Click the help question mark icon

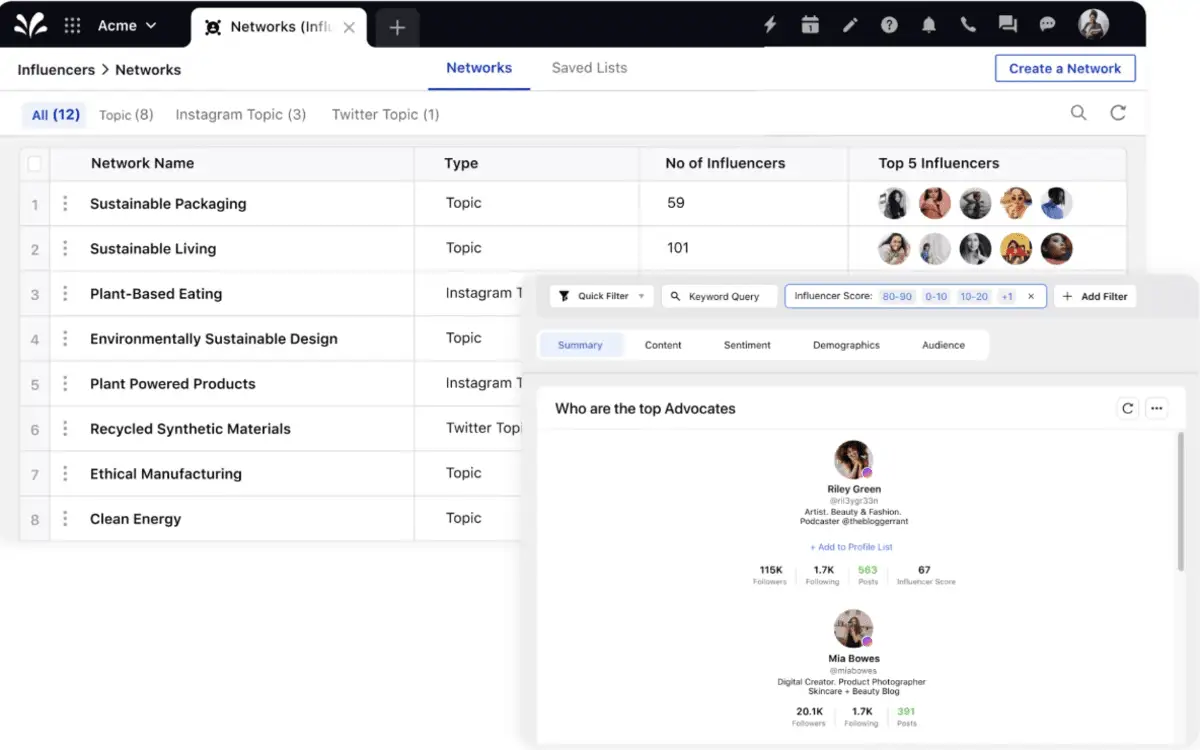point(889,24)
